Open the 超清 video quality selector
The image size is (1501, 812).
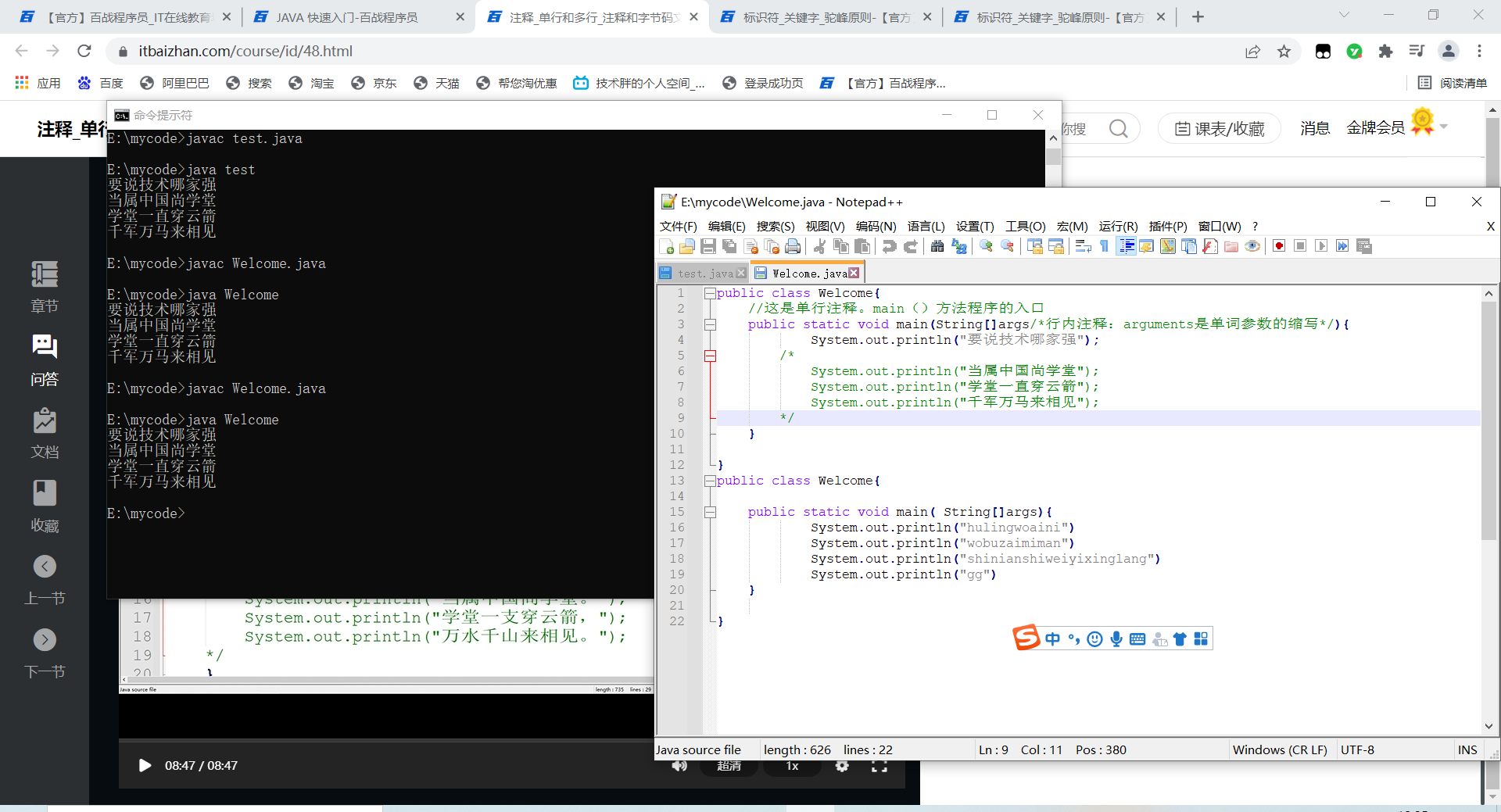tap(729, 766)
